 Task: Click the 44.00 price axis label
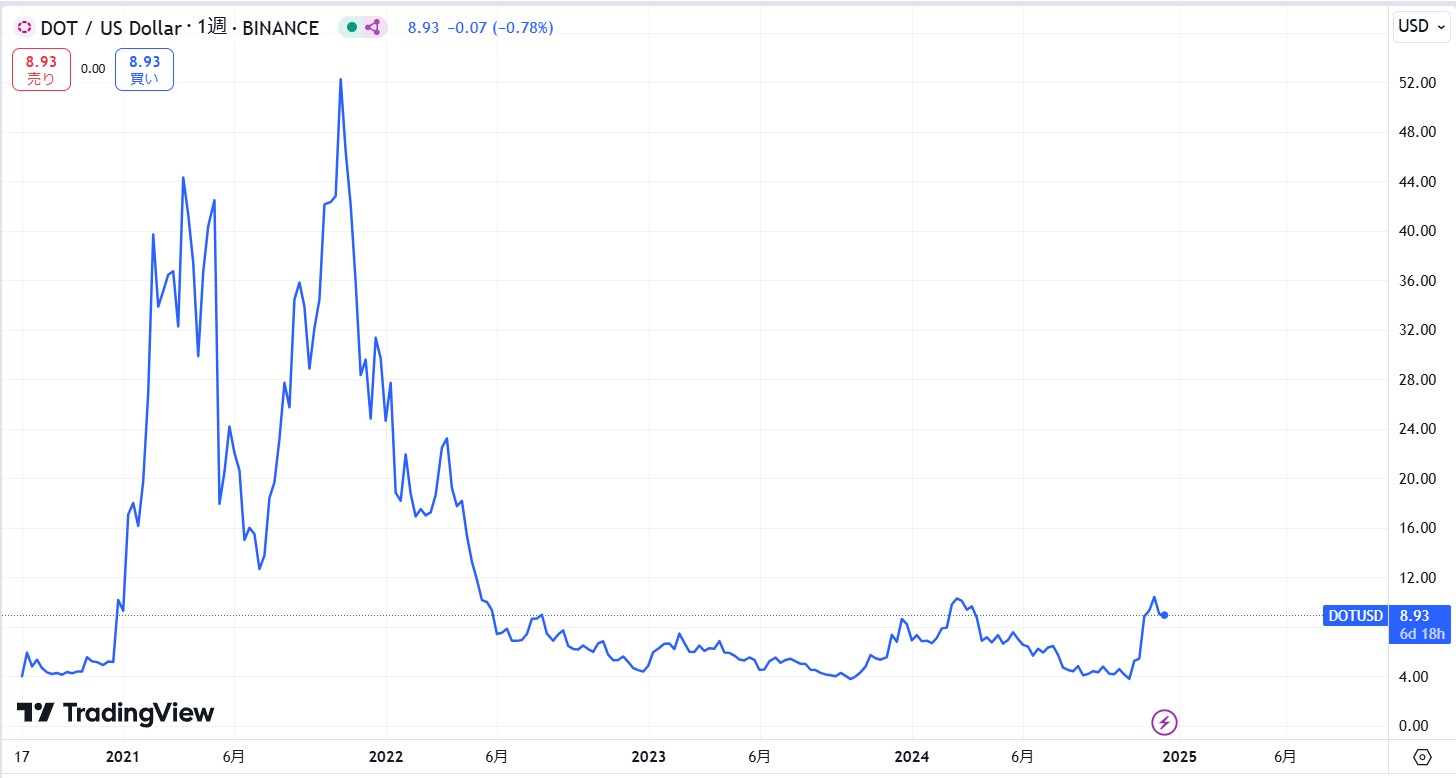tap(1417, 182)
